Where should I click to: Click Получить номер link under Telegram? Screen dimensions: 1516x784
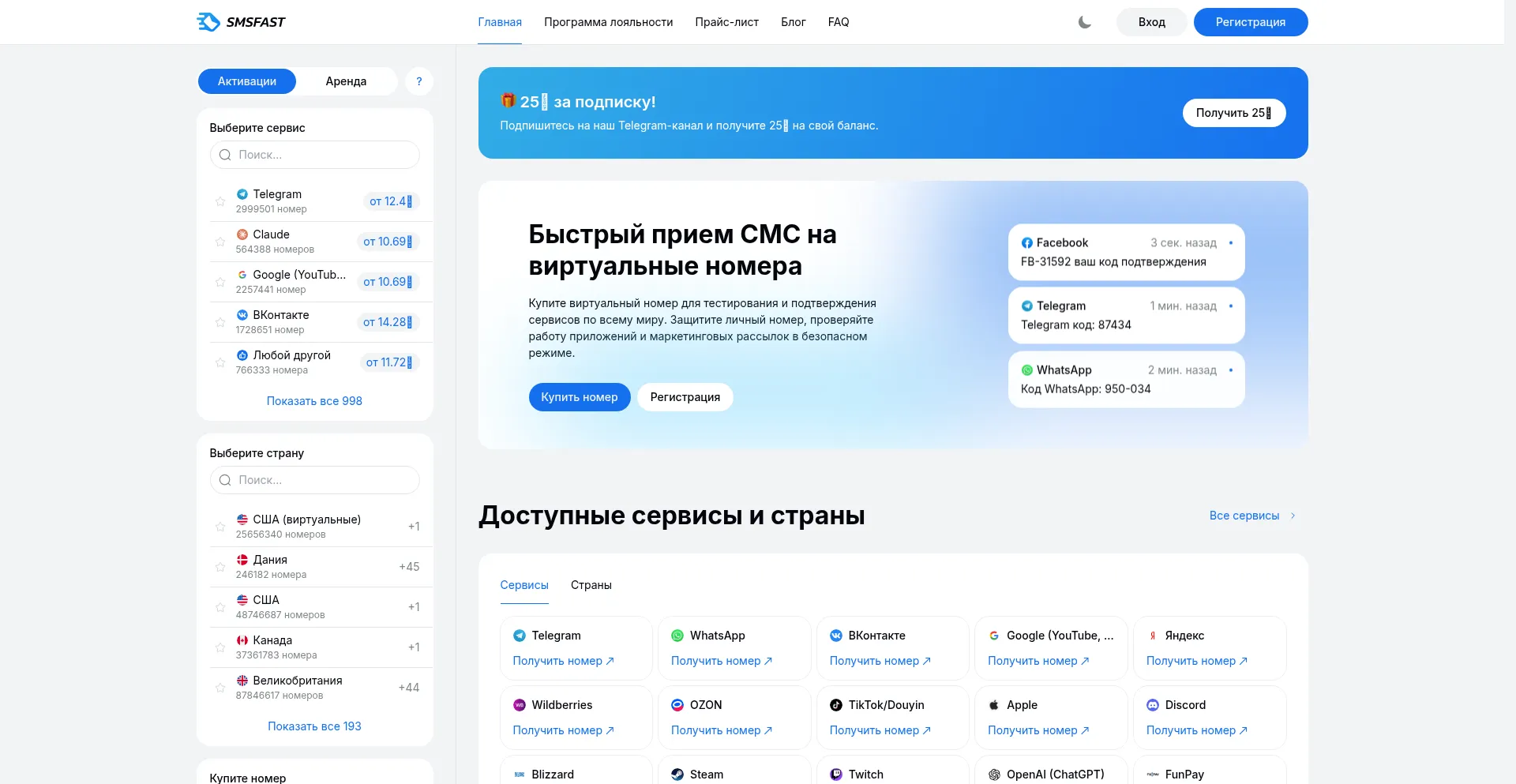coord(564,661)
